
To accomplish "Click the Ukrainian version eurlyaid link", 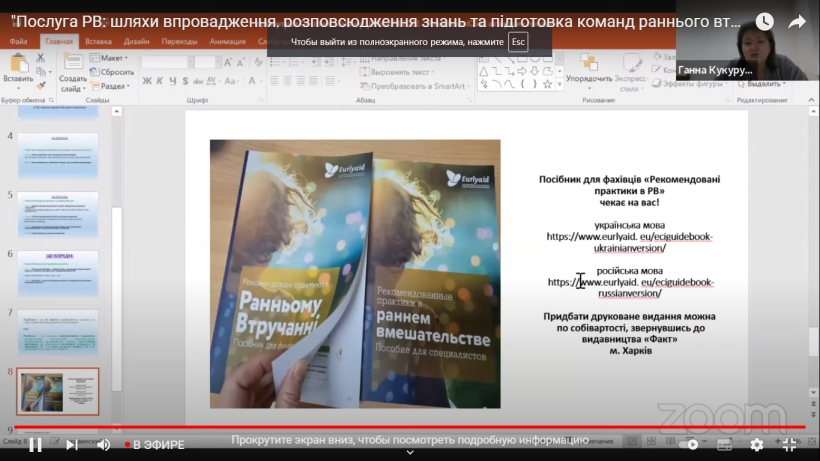I will pos(630,243).
